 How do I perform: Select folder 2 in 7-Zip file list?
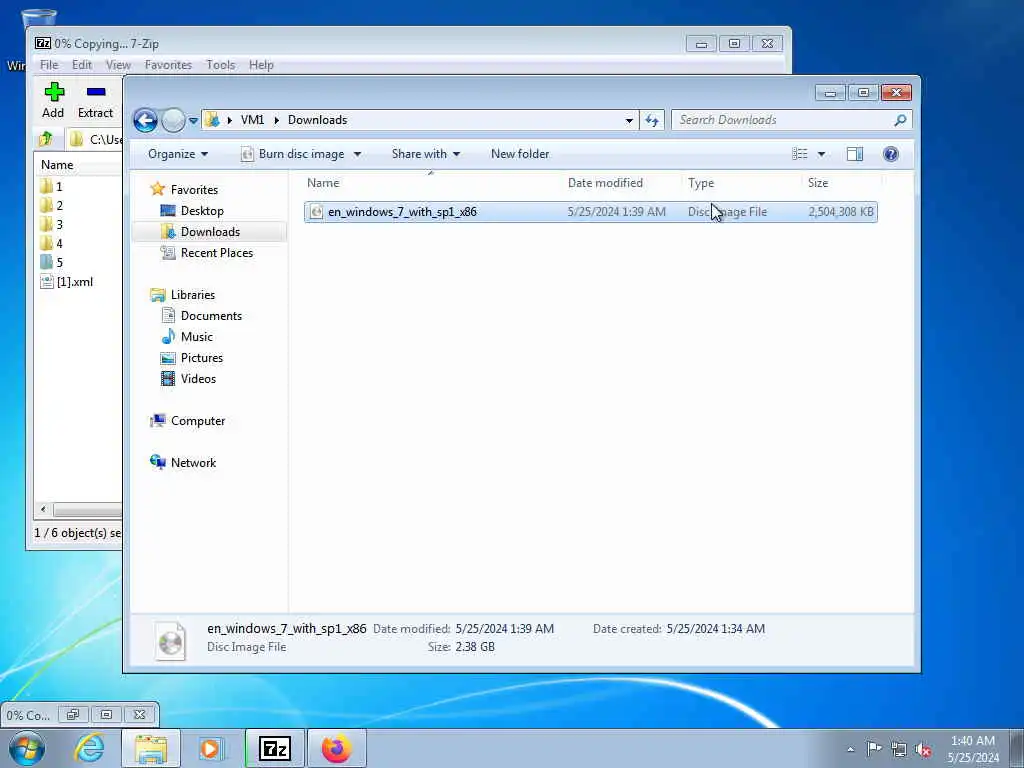pos(51,206)
